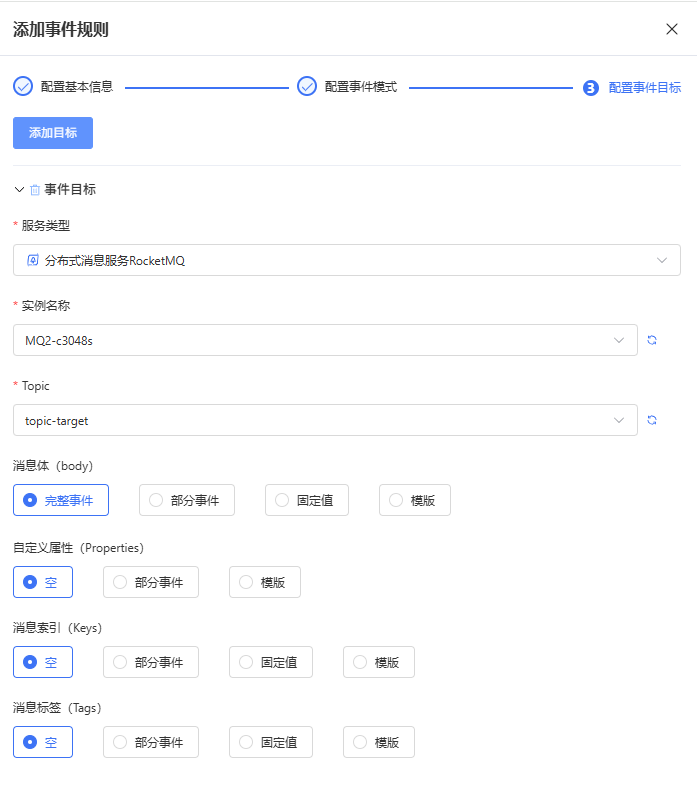The image size is (697, 790).
Task: Select 固定值 for 消息体 body
Action: tap(307, 500)
